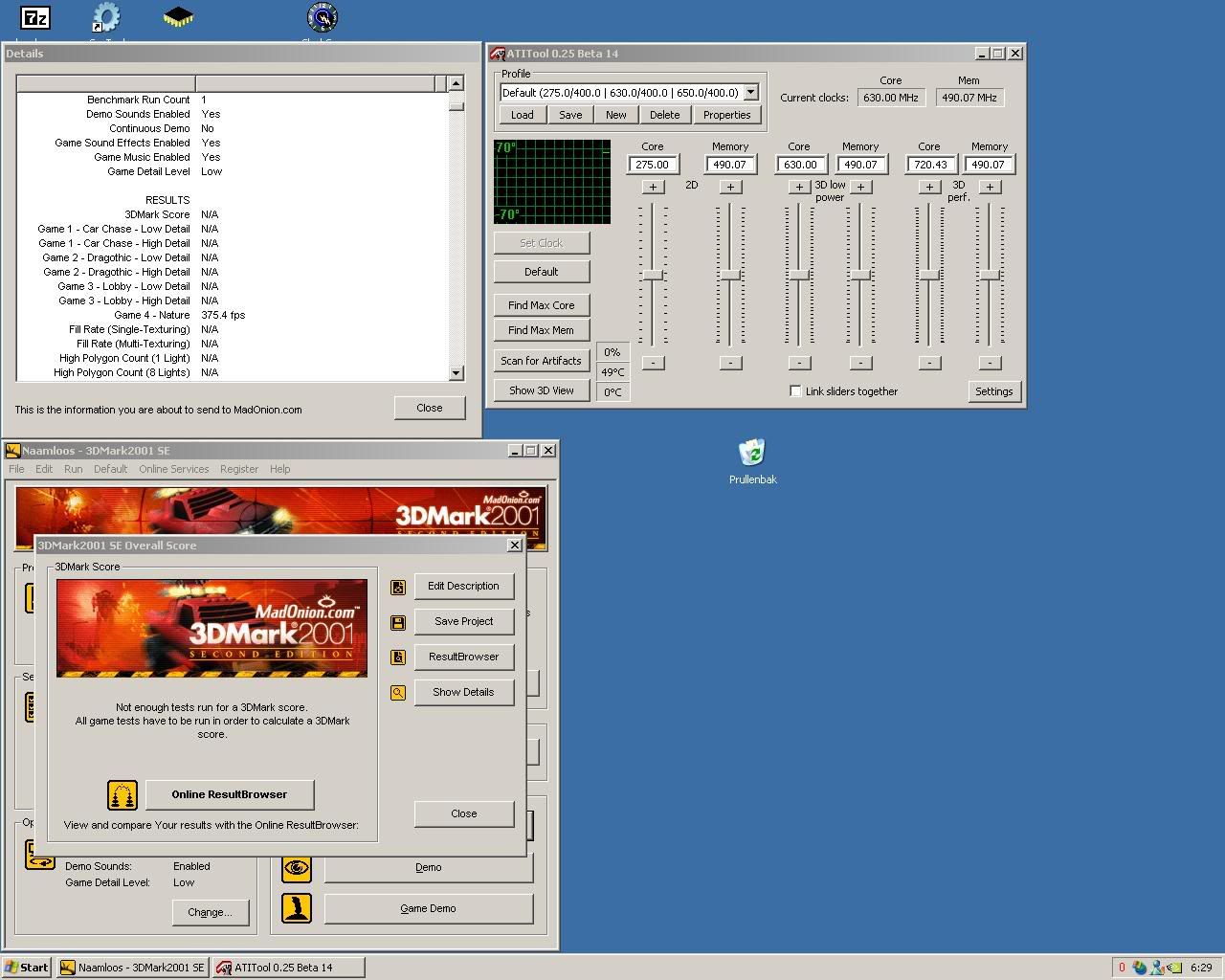Open the ATITool Profile dropdown
This screenshot has height=980, width=1225.
tap(751, 93)
